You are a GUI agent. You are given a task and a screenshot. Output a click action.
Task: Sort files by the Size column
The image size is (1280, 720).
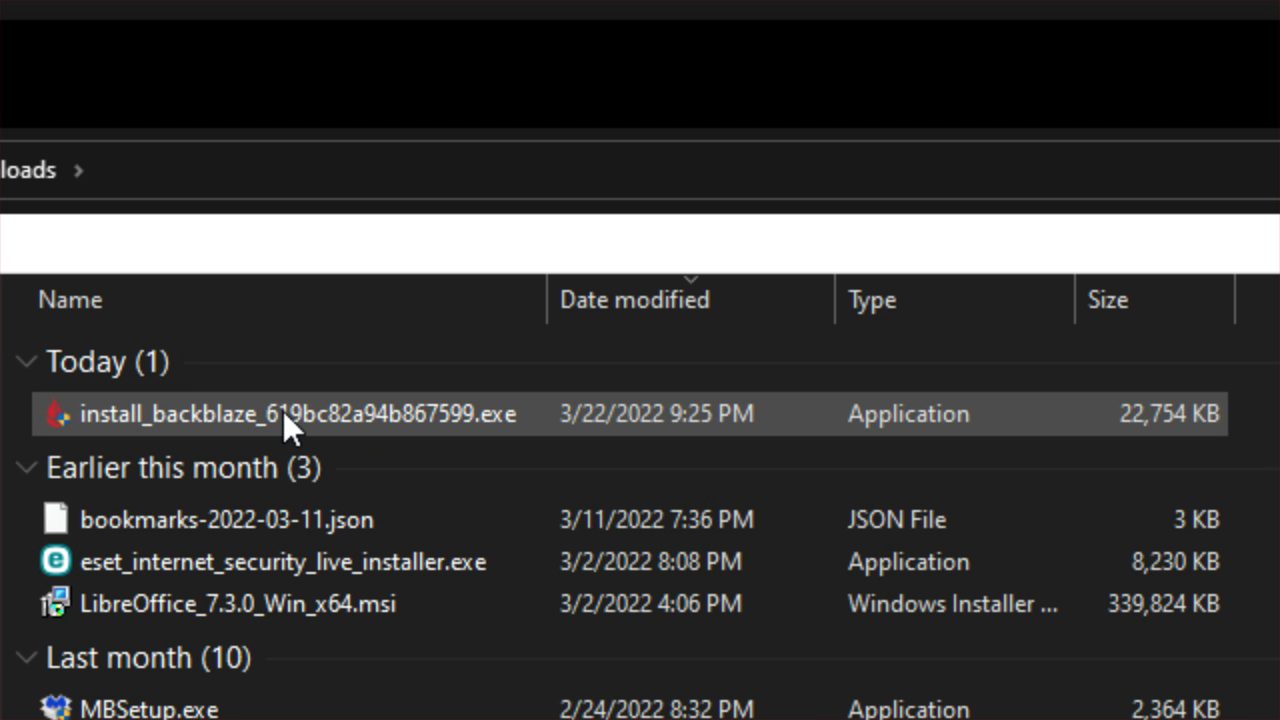coord(1108,299)
